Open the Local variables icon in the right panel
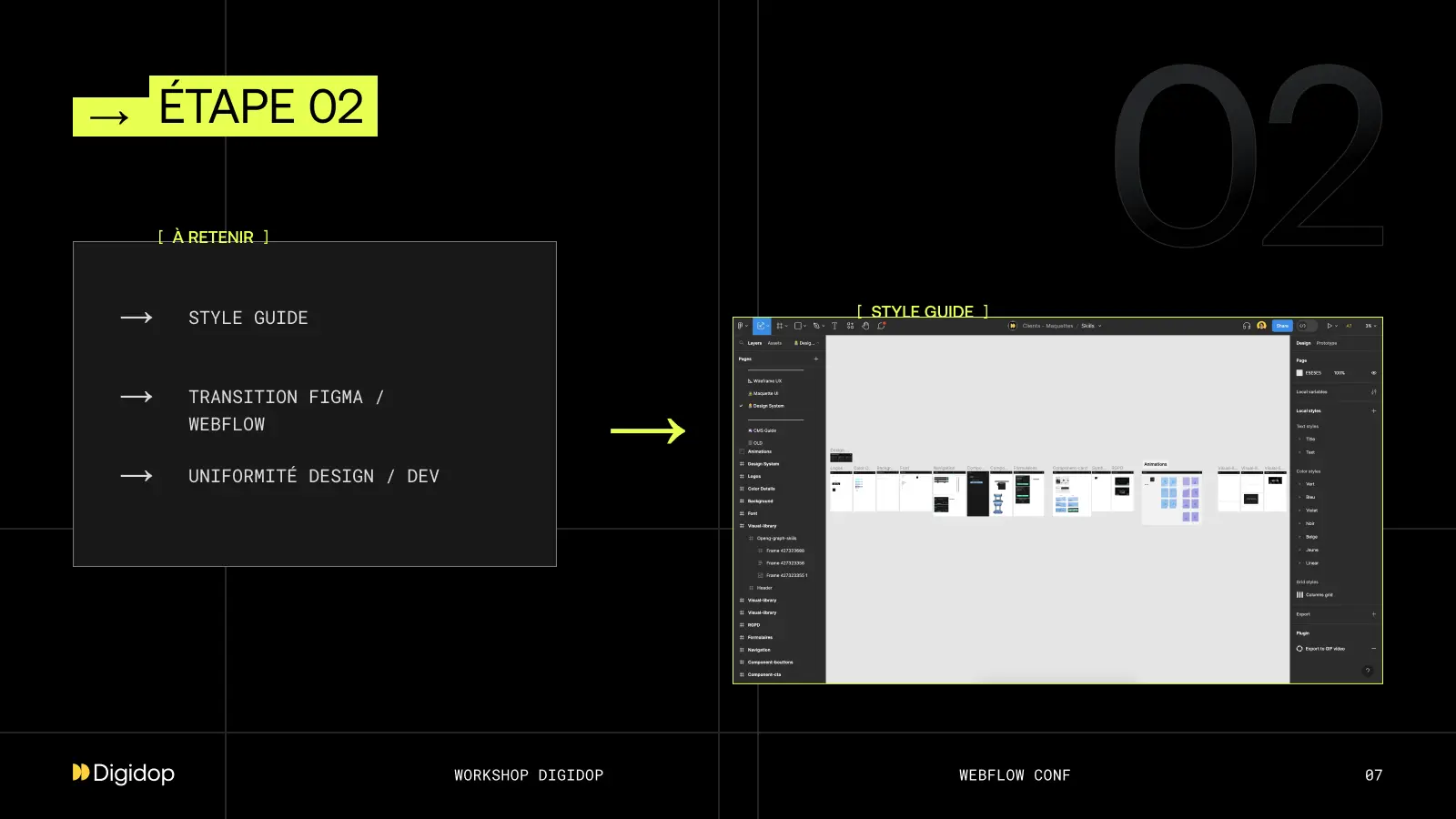Screen dimensions: 1456x819 [x=1374, y=391]
